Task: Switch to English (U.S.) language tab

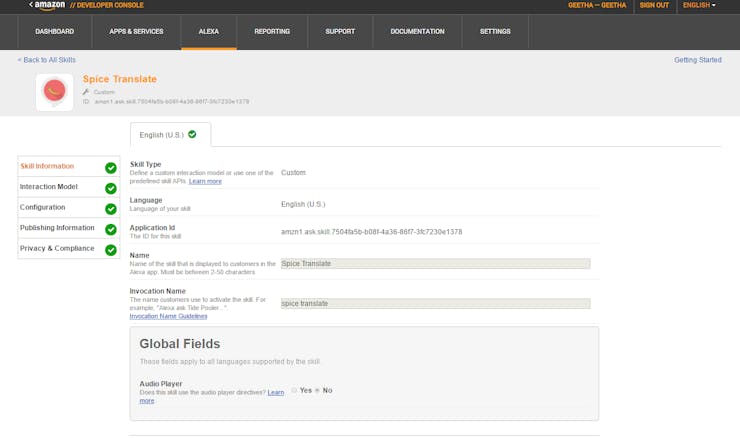Action: [x=170, y=135]
